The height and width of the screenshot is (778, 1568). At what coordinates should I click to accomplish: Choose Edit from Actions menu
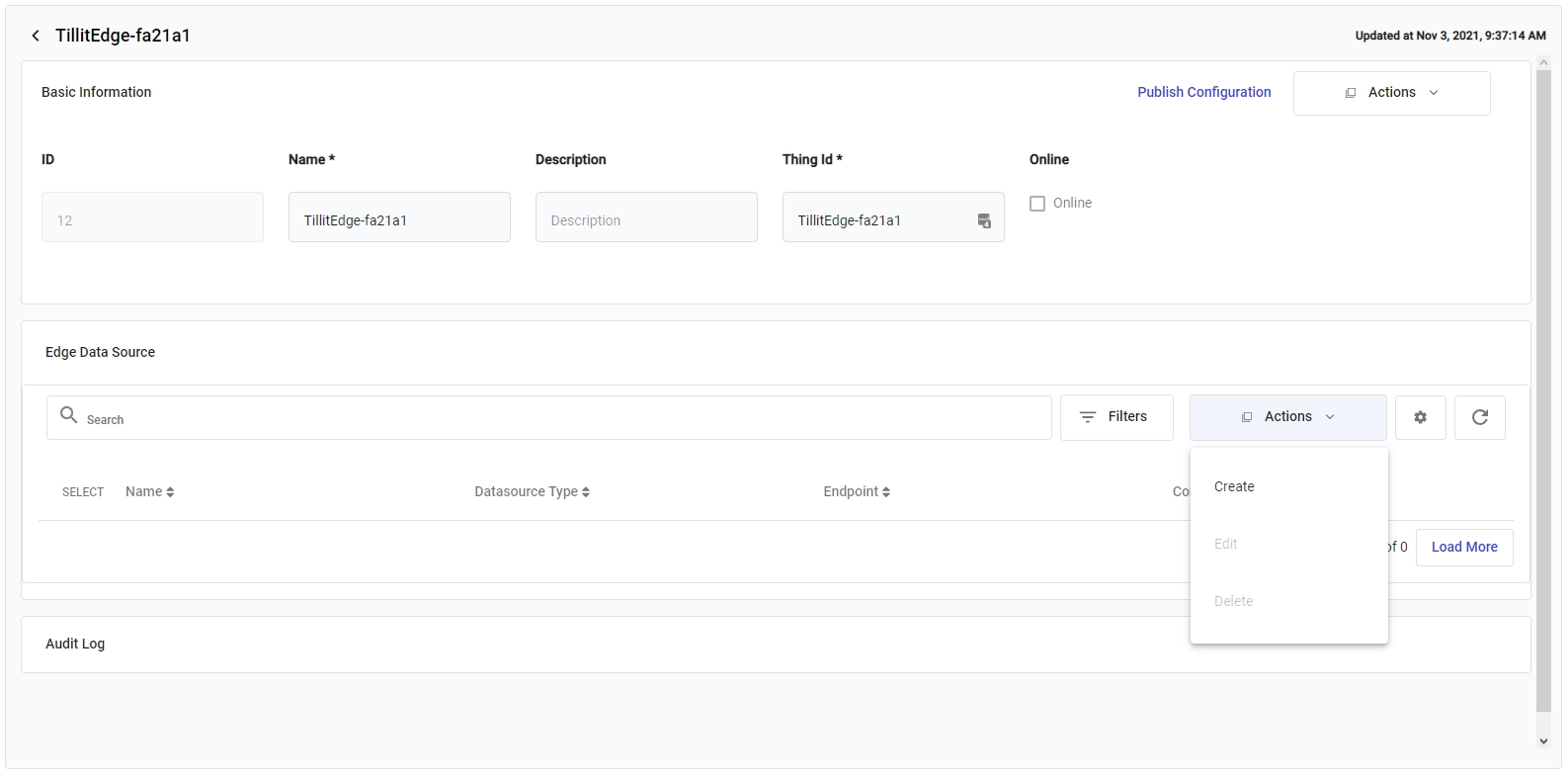(x=1226, y=544)
